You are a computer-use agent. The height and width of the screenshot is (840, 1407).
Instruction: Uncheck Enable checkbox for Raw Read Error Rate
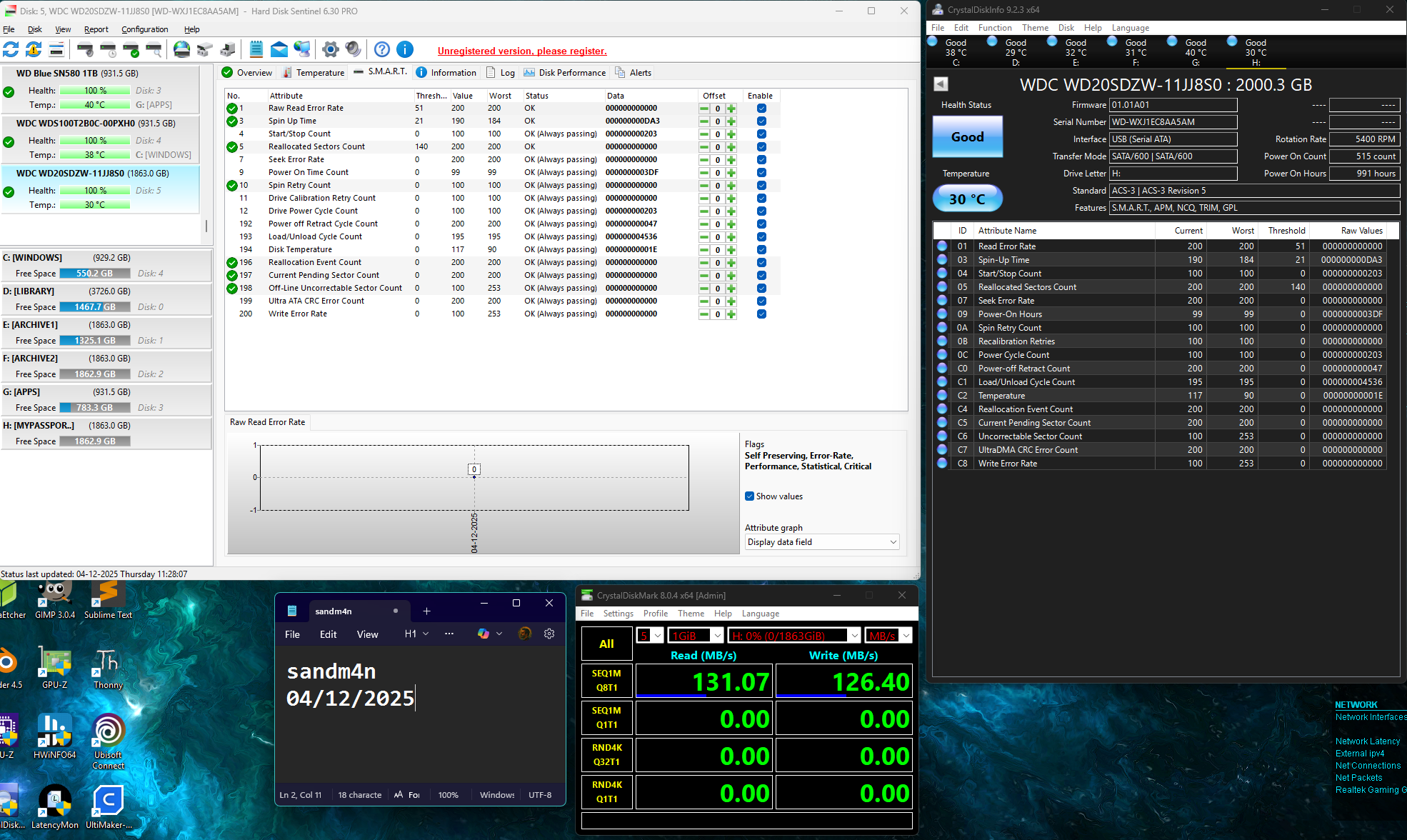coord(761,109)
